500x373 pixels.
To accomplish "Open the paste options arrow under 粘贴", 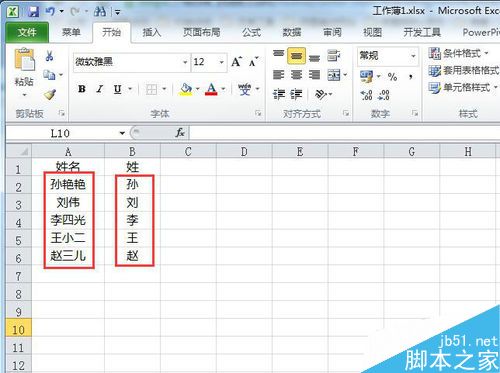I will tap(24, 95).
